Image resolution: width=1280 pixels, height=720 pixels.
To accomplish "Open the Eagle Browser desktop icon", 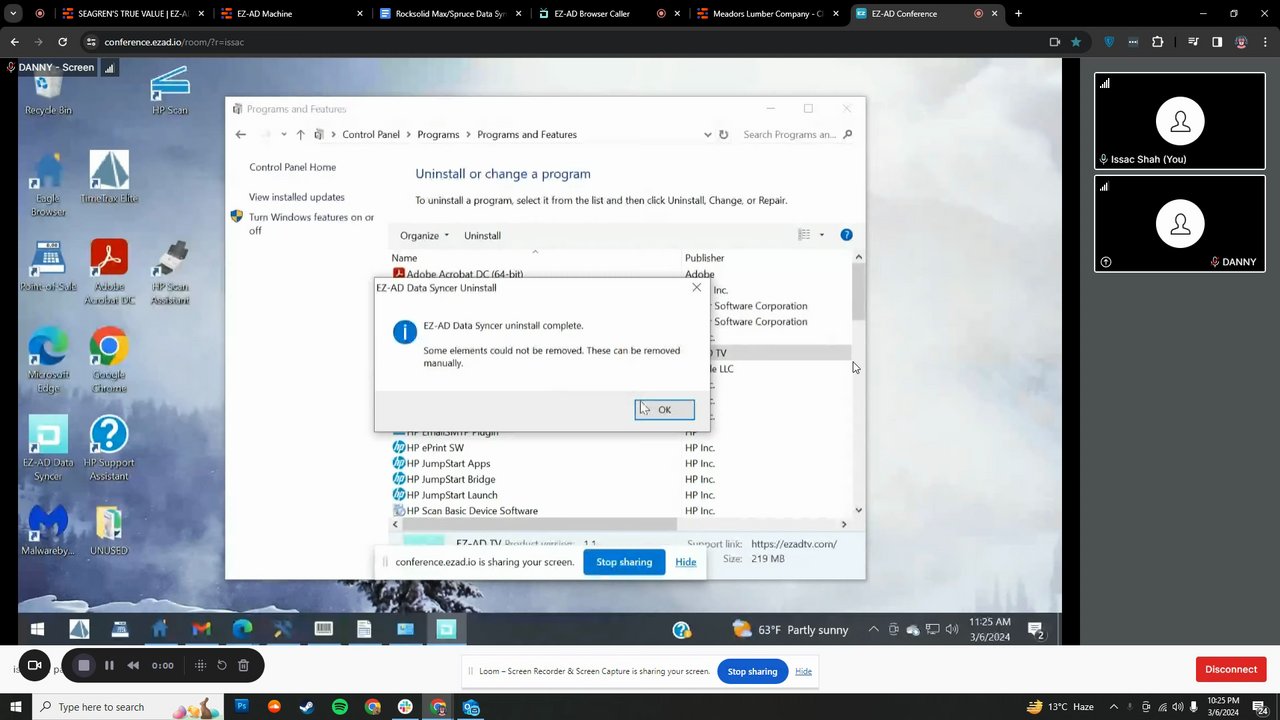I will (x=48, y=185).
